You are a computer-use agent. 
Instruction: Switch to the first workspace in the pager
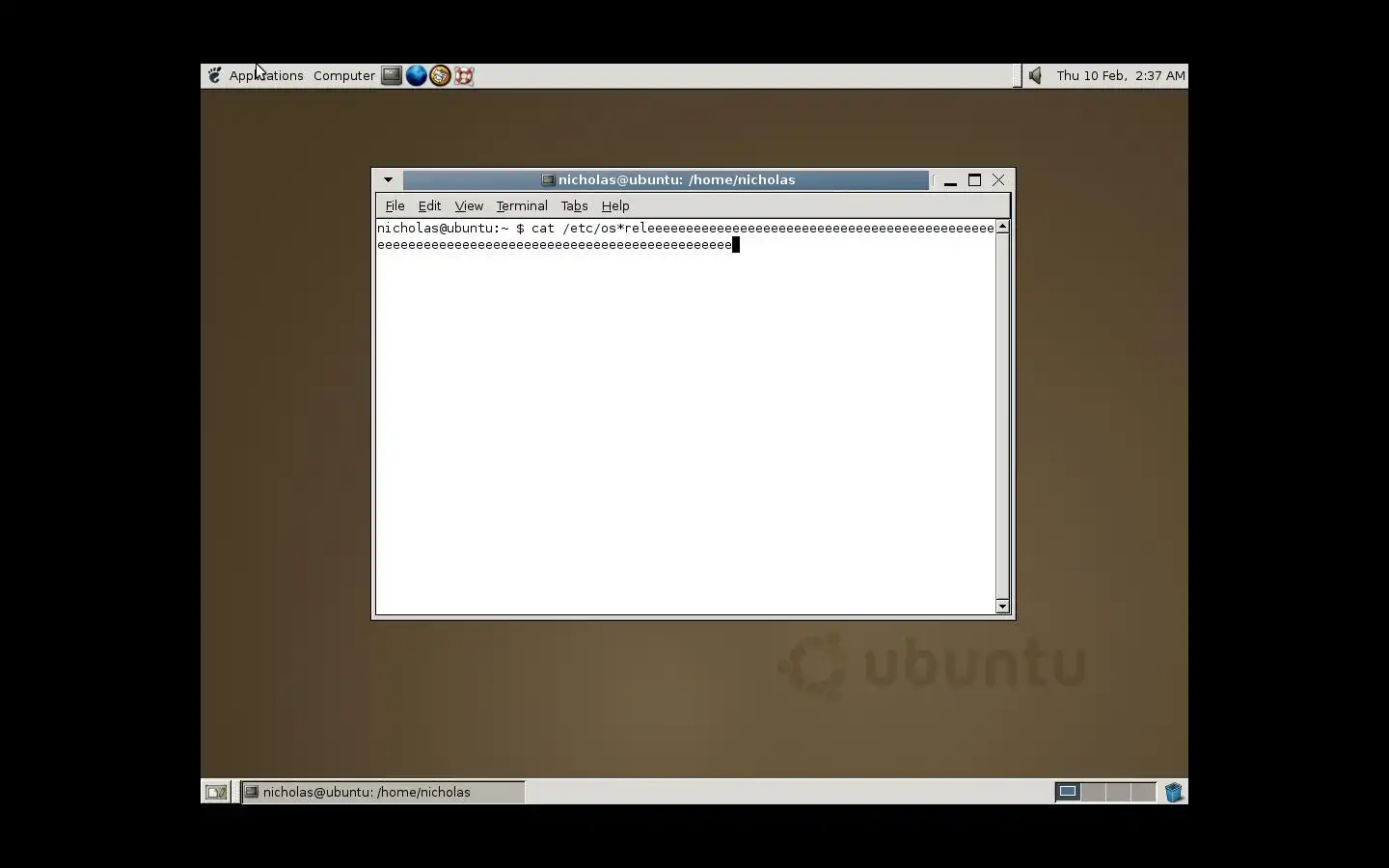pos(1068,792)
